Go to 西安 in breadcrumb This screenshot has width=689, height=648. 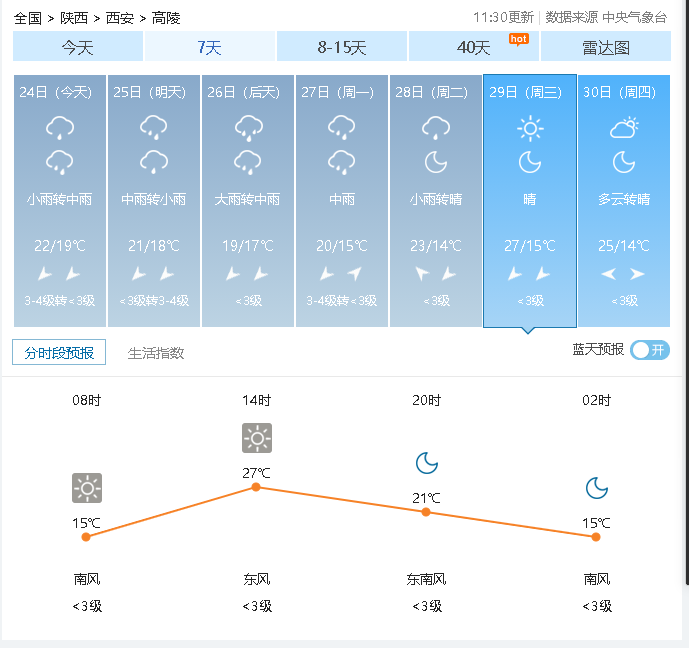(120, 18)
